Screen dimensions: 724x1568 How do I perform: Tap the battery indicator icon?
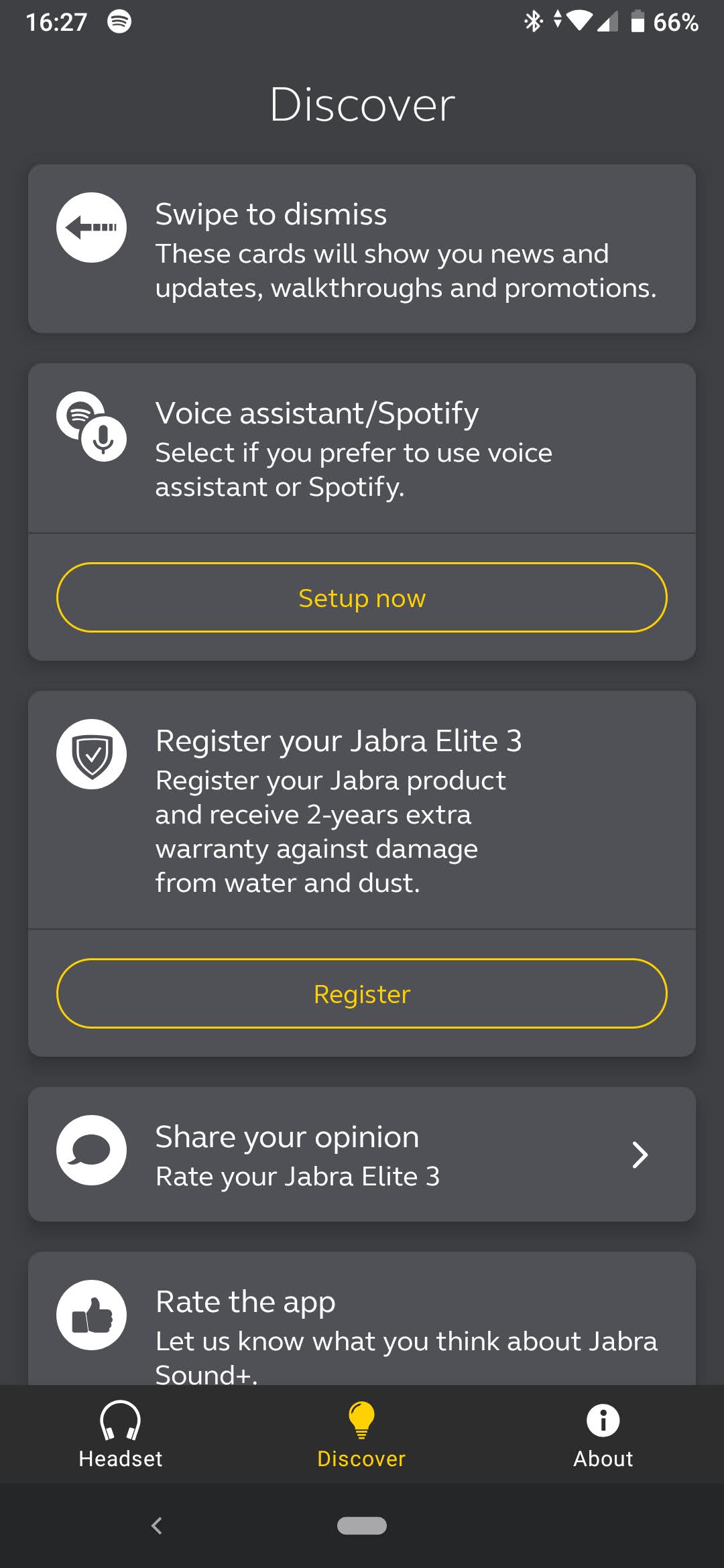(x=638, y=21)
